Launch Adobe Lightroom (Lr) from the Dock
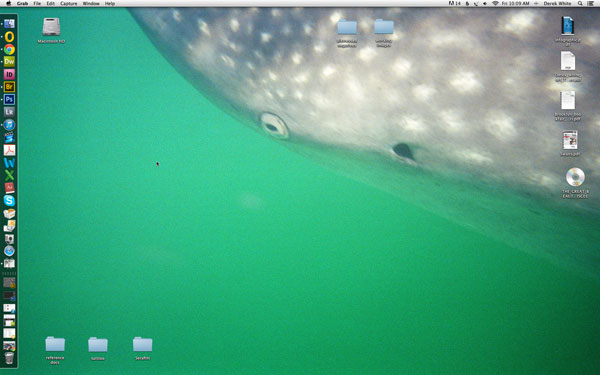This screenshot has width=600, height=375. (x=9, y=112)
